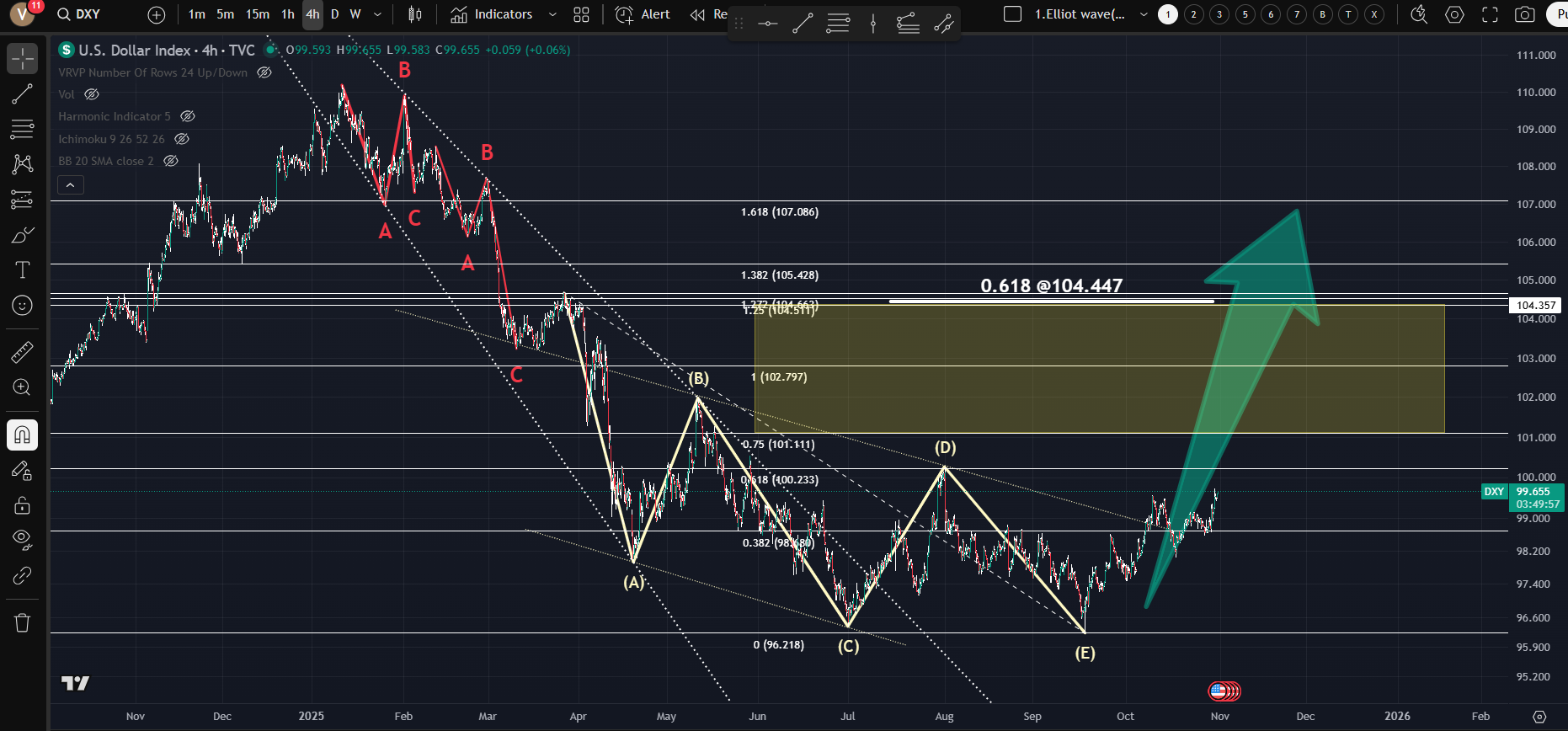
Task: Take a chart snapshot with camera icon
Action: (1524, 14)
